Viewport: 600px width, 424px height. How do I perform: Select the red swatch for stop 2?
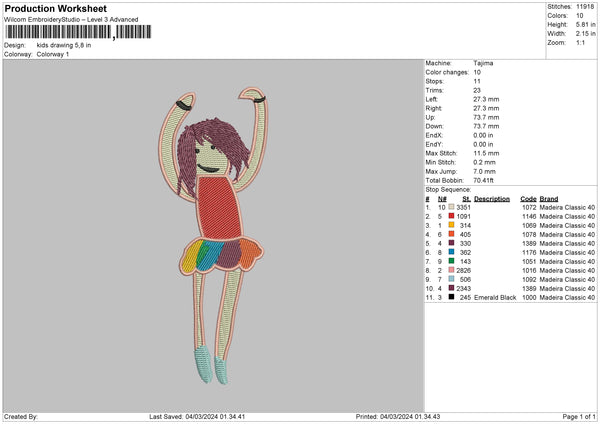coord(452,216)
